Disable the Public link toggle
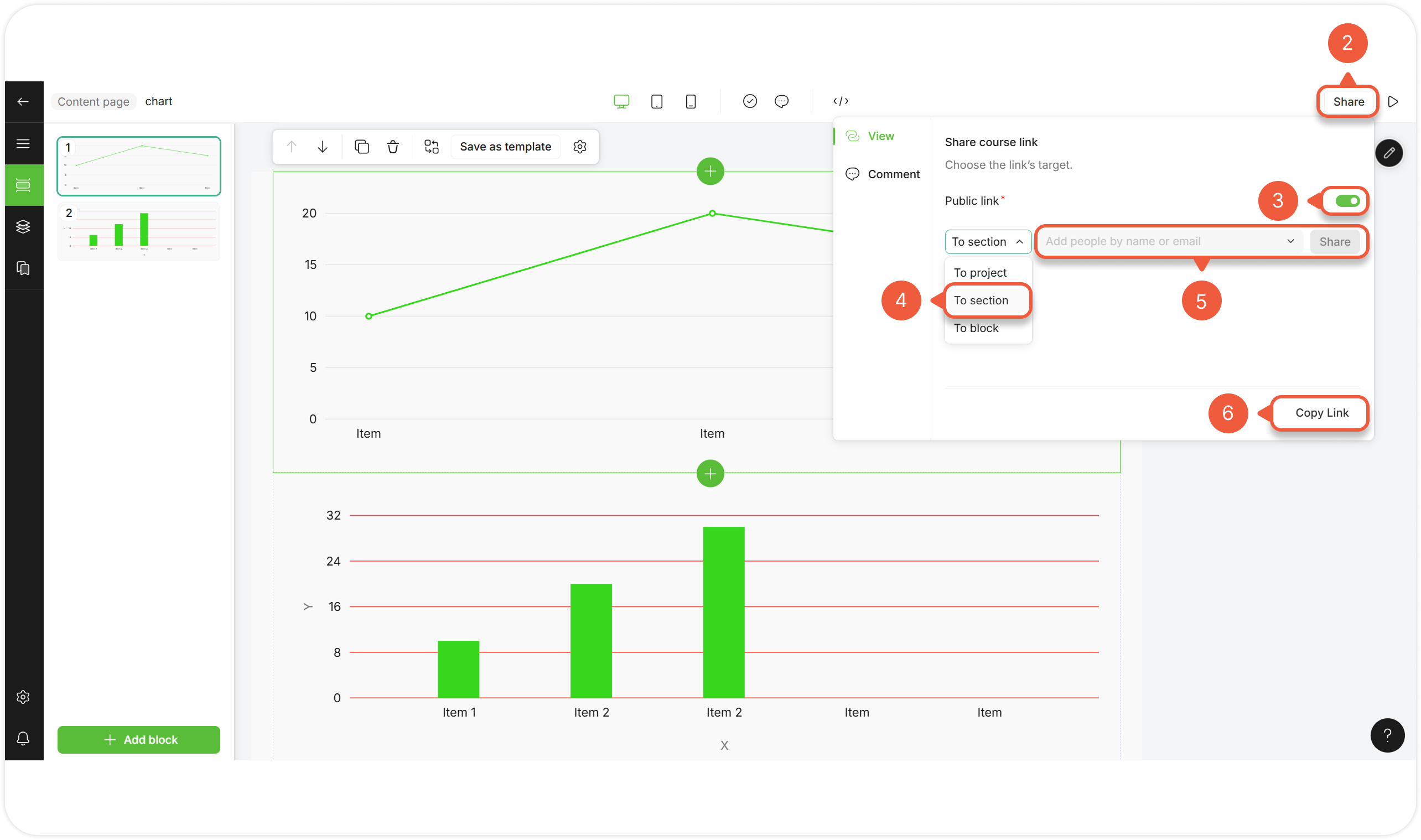The width and height of the screenshot is (1421, 840). [1347, 201]
